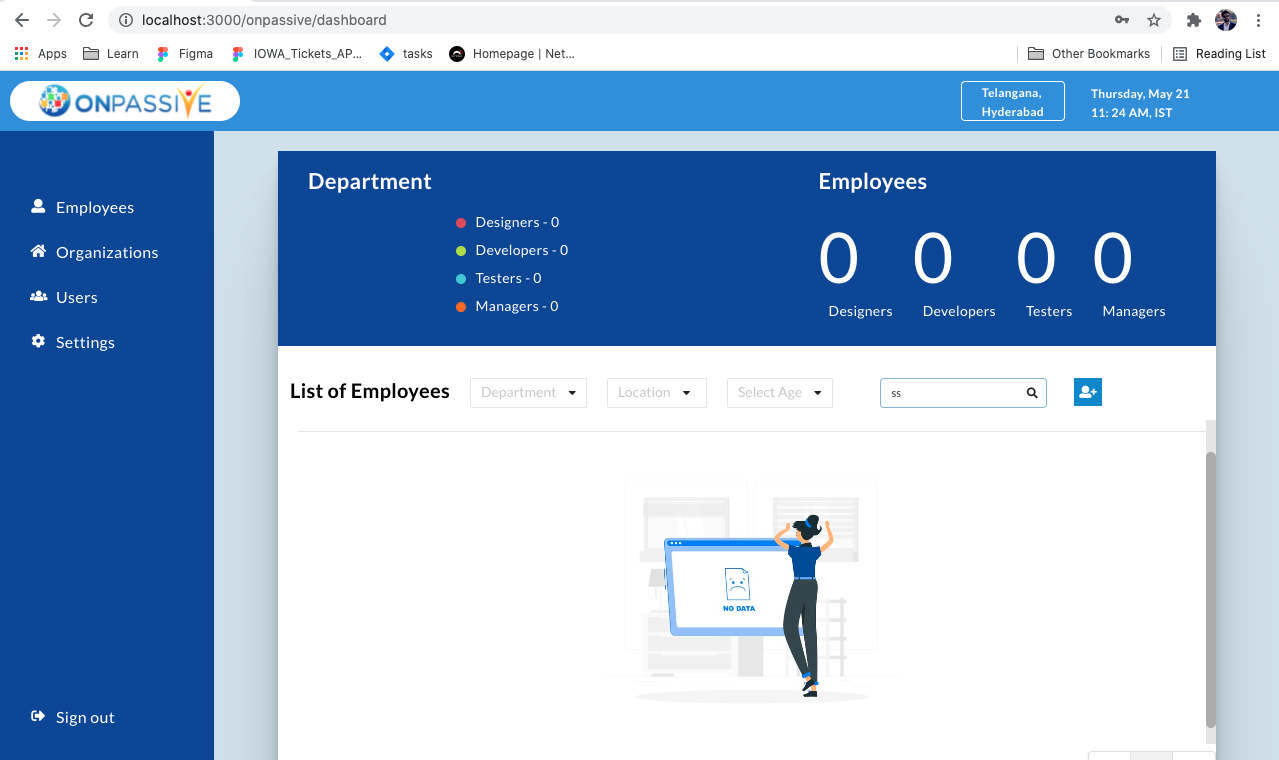Click the Designers legend radio marker
Screen dimensions: 1279x760
point(460,222)
